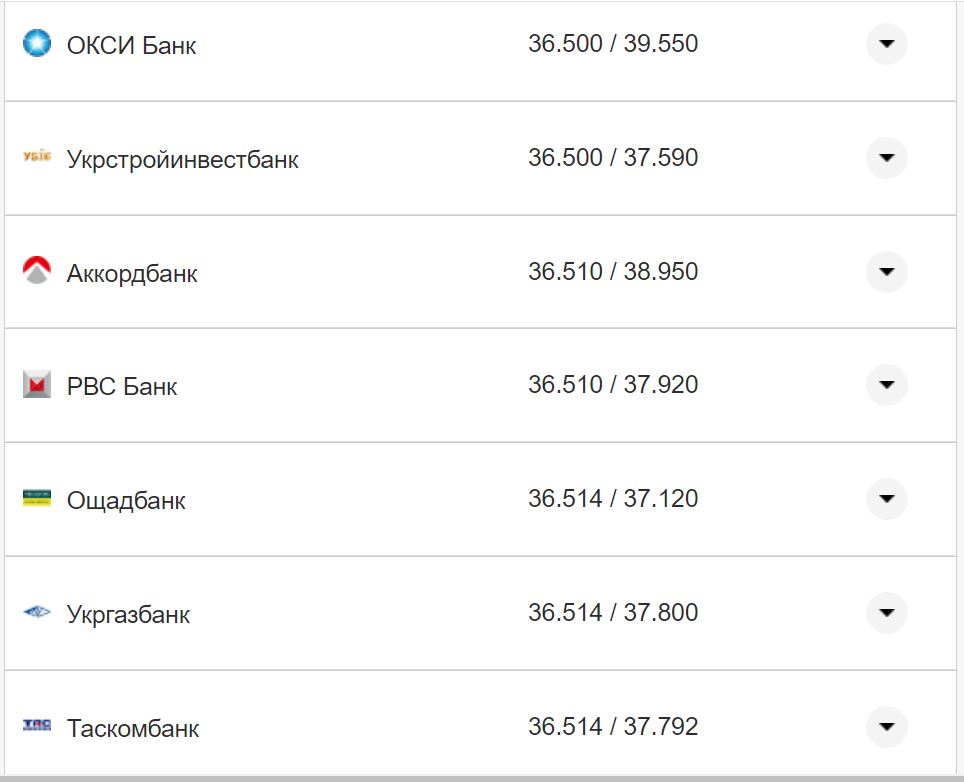The image size is (964, 782).
Task: Click the Ощадбанк green-yellow logo icon
Action: pos(37,498)
